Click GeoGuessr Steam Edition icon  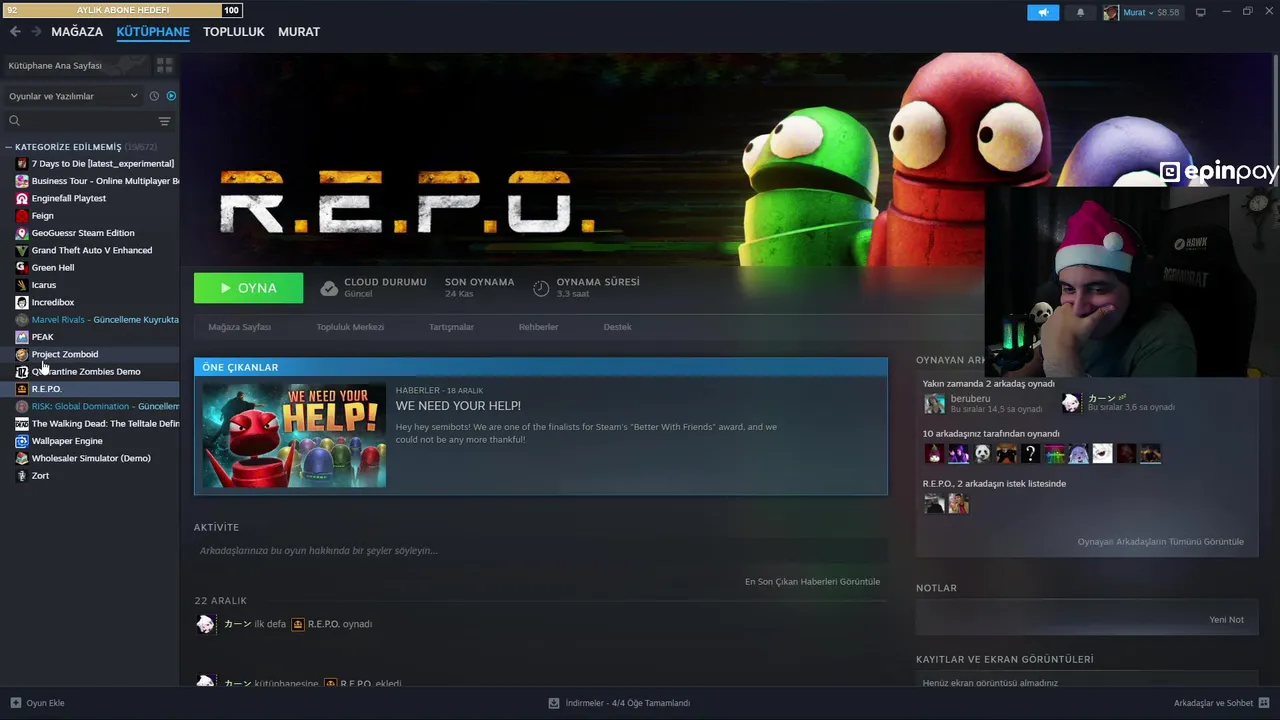(22, 233)
